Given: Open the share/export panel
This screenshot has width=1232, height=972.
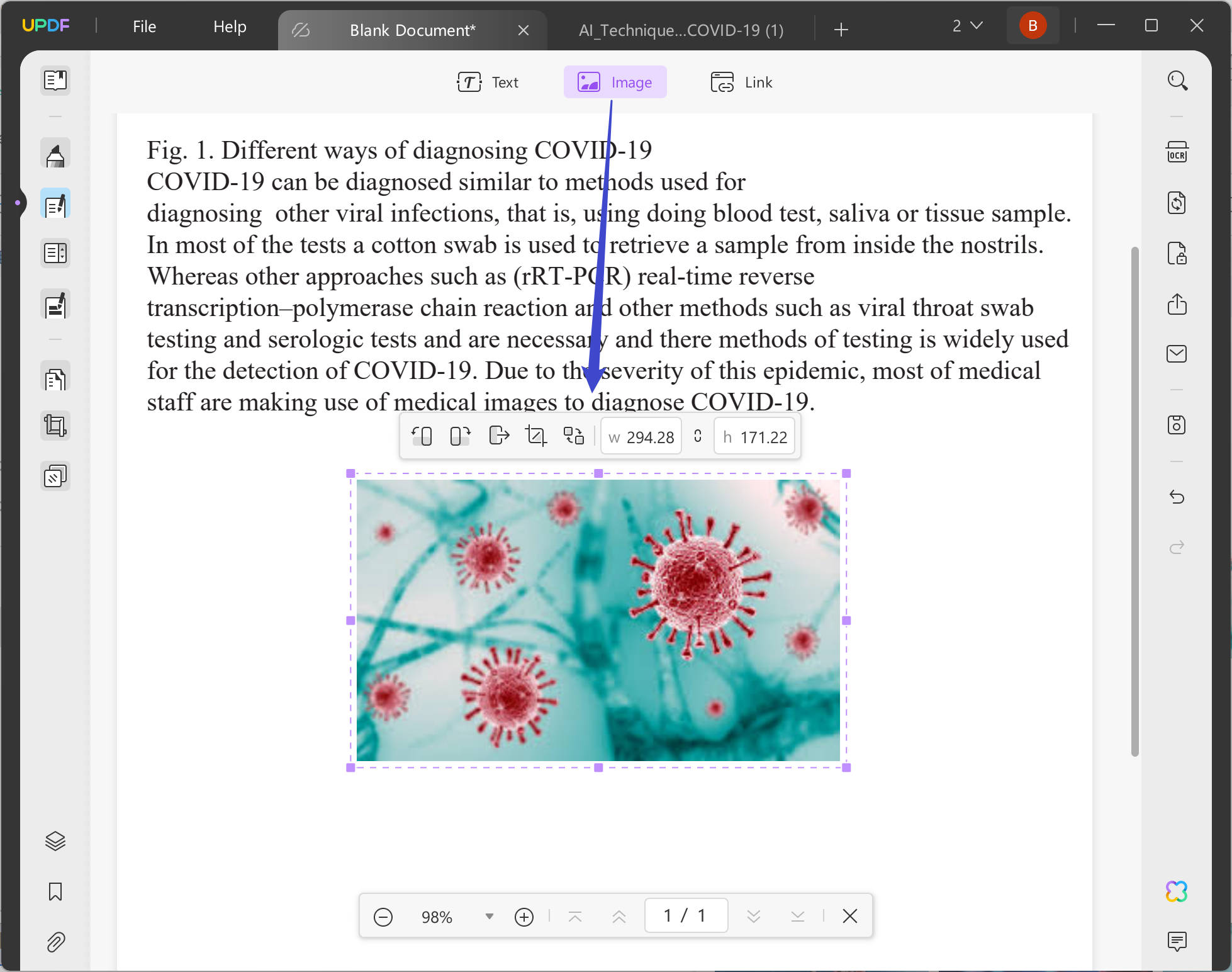Looking at the screenshot, I should click(1177, 305).
